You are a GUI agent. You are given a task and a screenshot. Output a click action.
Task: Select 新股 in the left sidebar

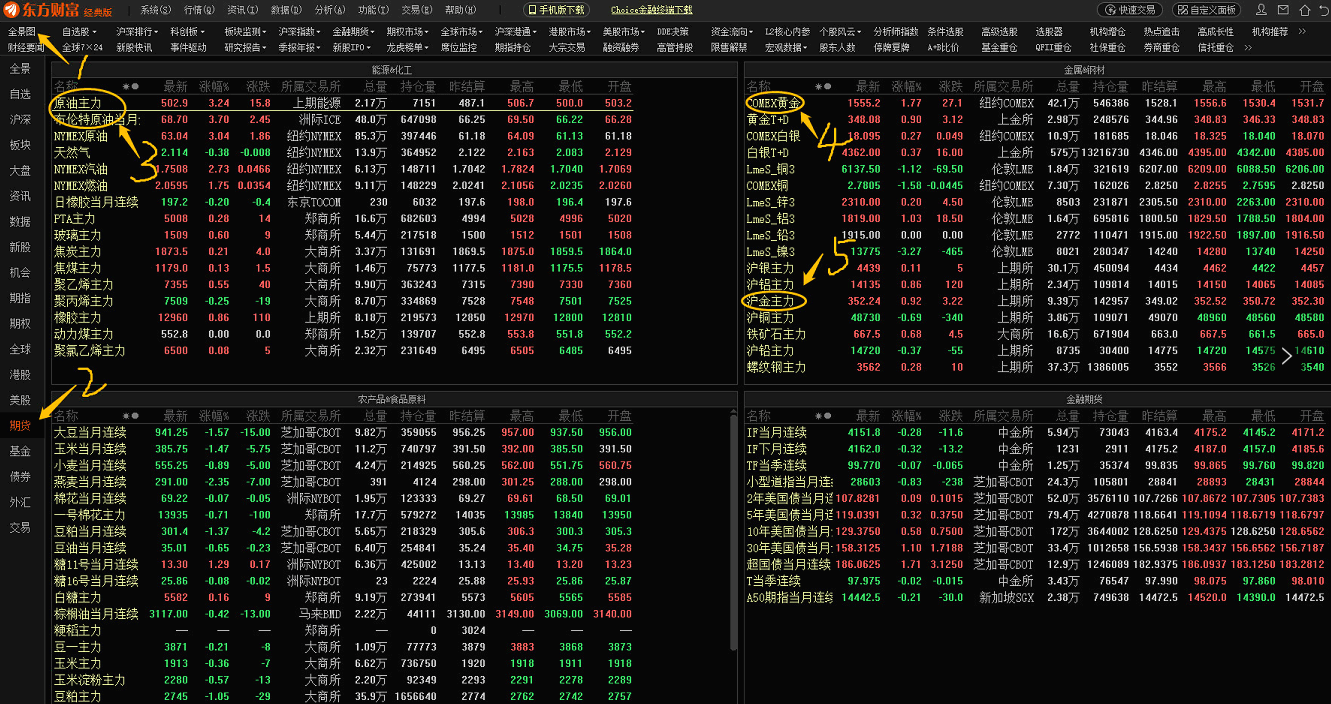(x=20, y=247)
